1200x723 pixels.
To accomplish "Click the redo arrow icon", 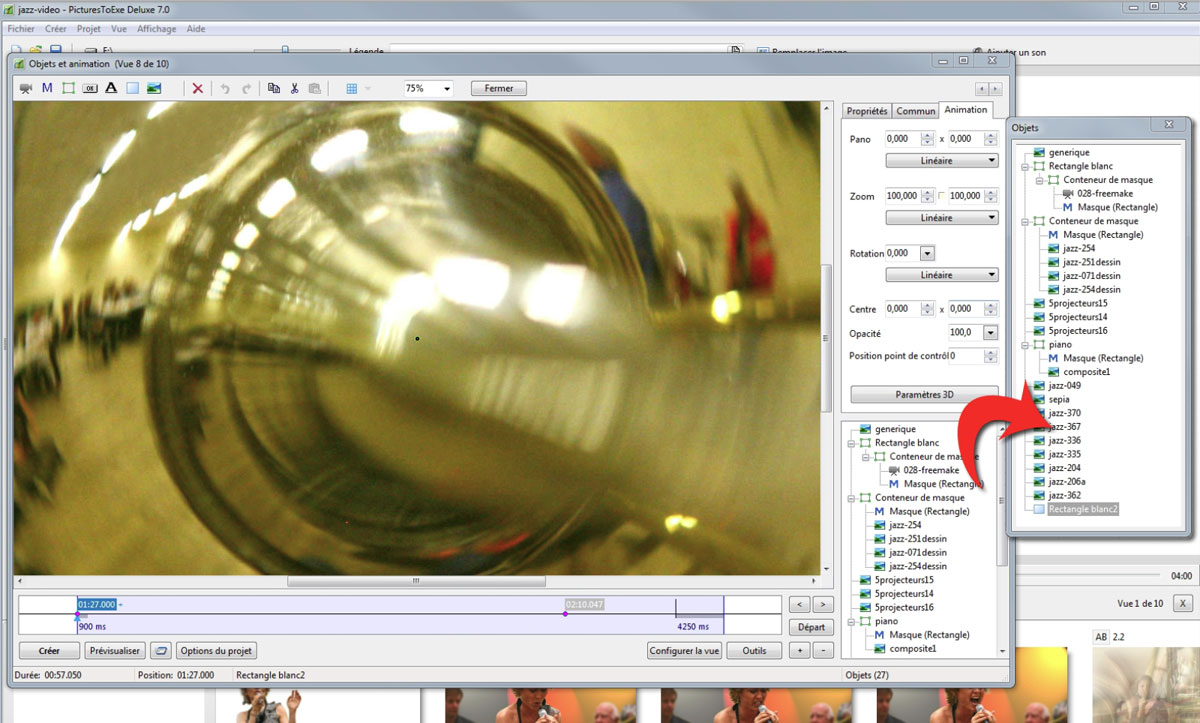I will (246, 88).
